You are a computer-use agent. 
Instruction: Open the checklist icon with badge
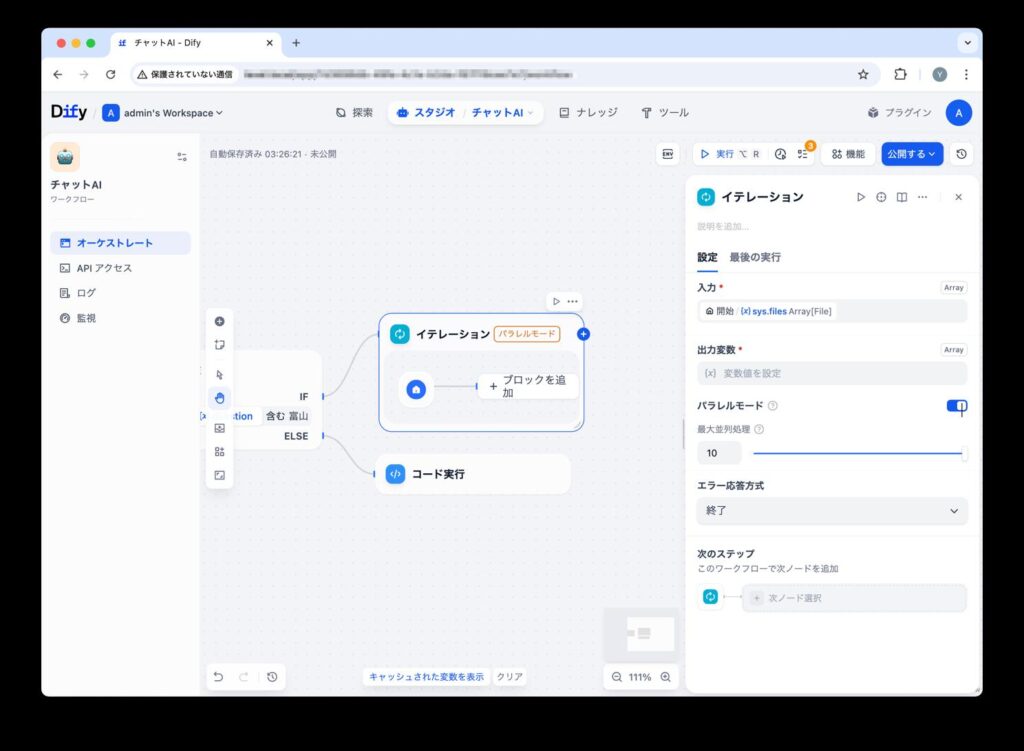803,154
